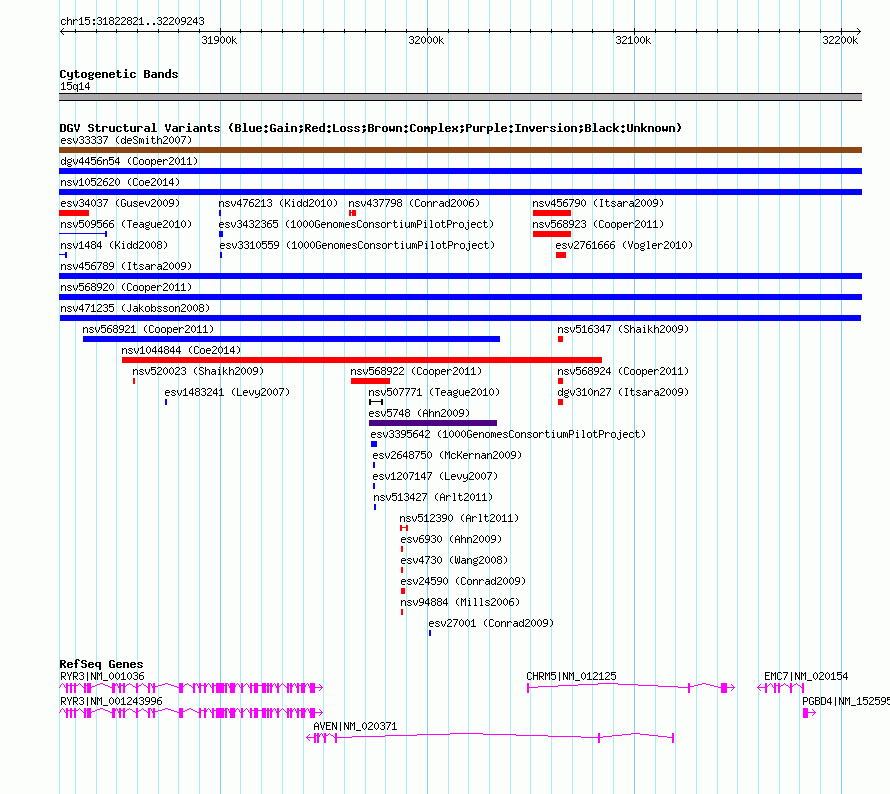Click esv3310559 (1000GenomesConsortiumPilotProject) label
The width and height of the screenshot is (890, 794).
click(x=357, y=245)
